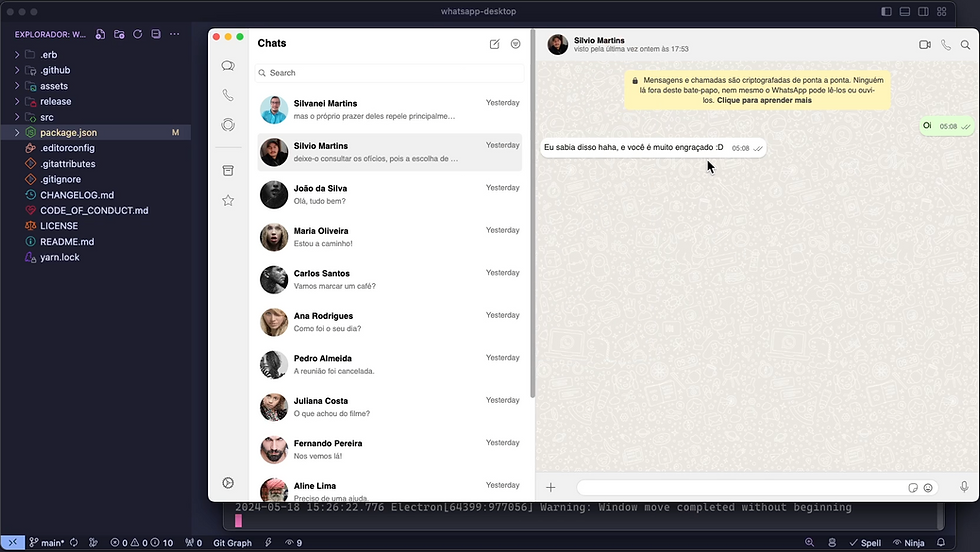Viewport: 980px width, 552px height.
Task: Click the Spell status bar item
Action: [865, 543]
